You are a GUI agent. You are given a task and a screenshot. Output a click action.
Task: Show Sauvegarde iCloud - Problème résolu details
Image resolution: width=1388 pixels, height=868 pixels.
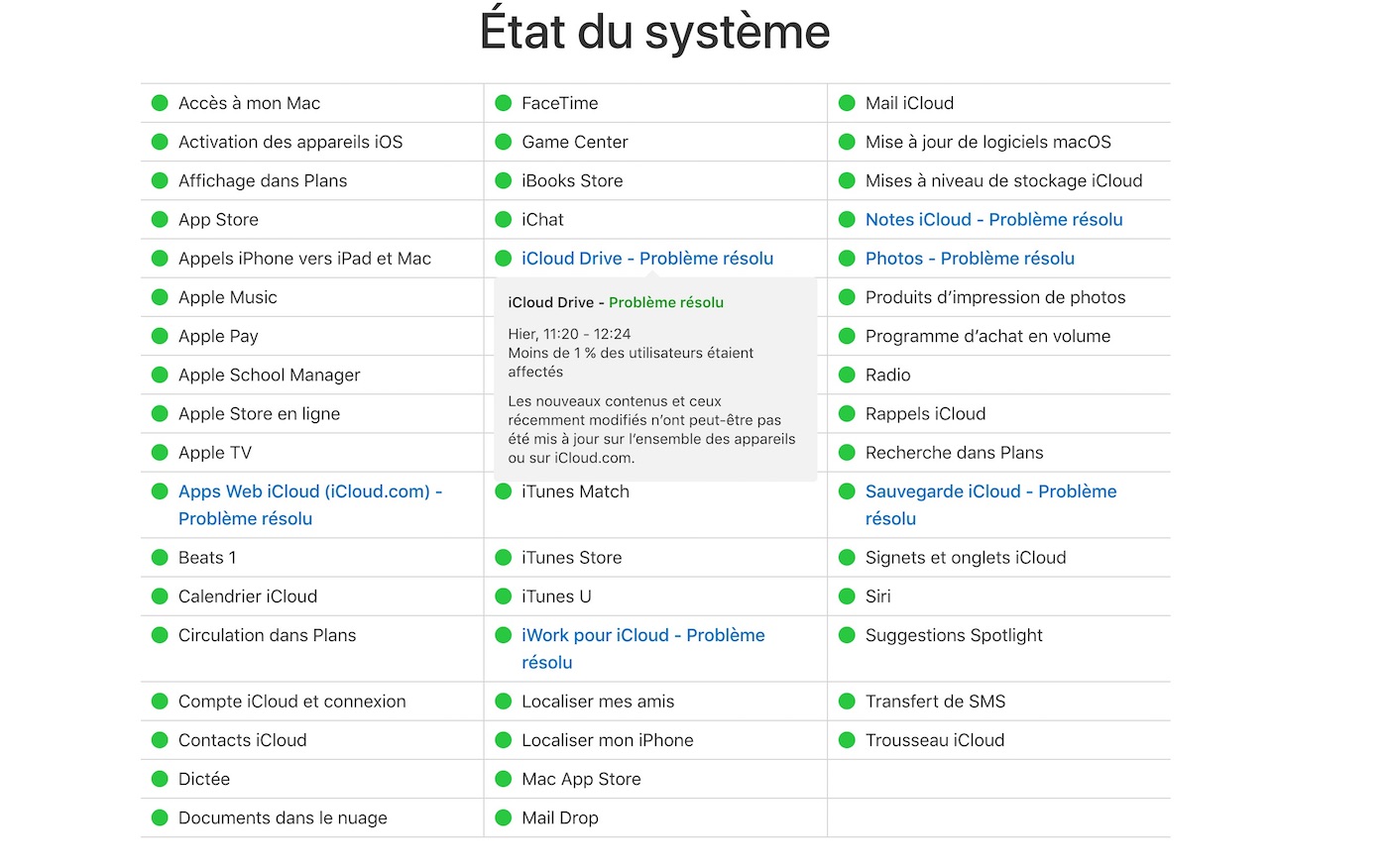point(990,505)
